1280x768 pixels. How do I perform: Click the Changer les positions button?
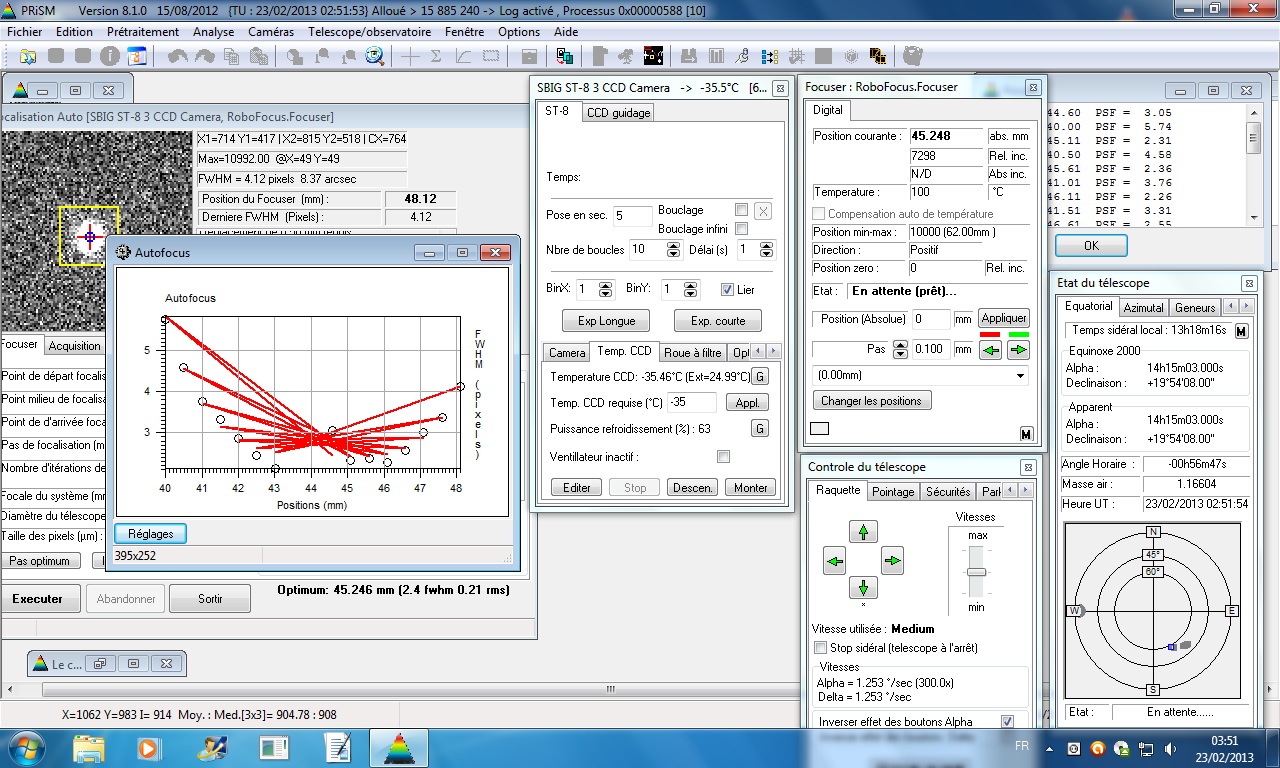coord(872,401)
